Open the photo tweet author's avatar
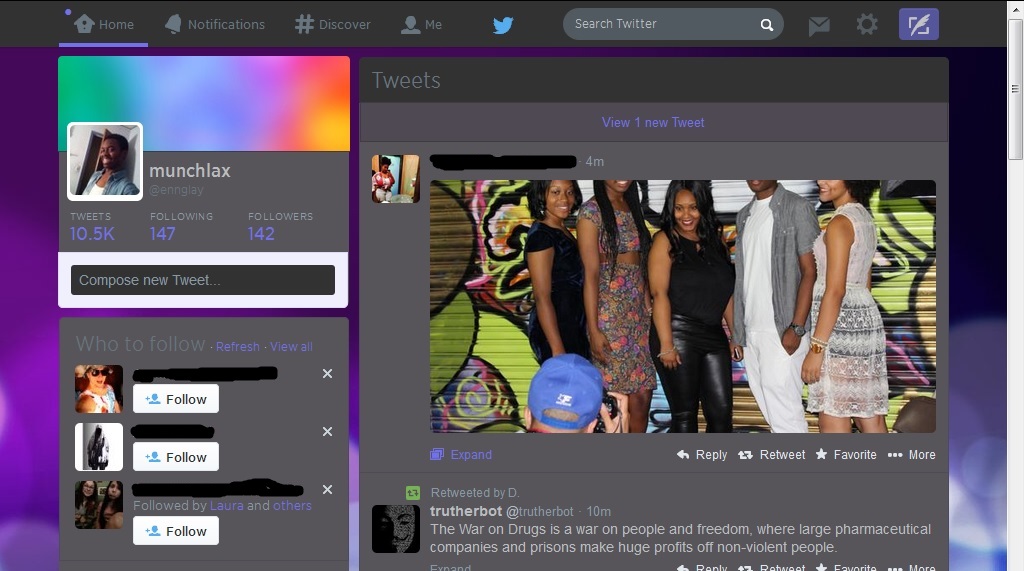The image size is (1024, 571). pyautogui.click(x=396, y=179)
